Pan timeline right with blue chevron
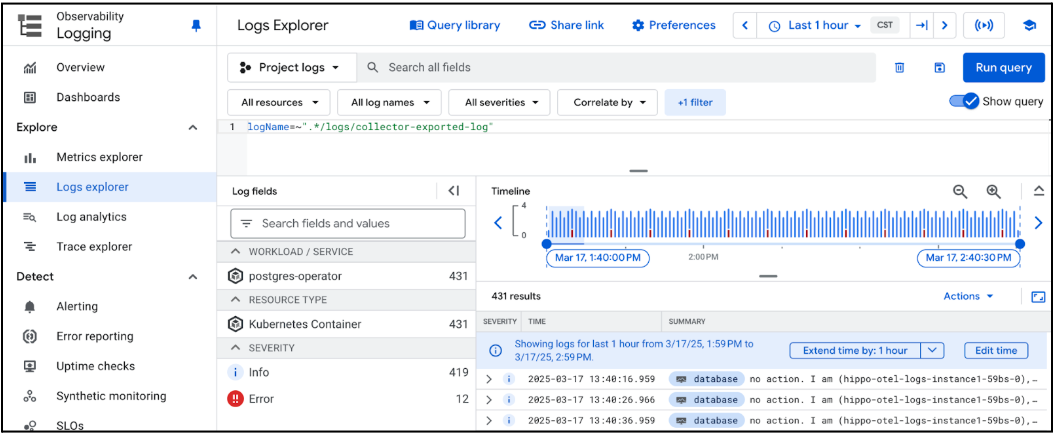This screenshot has width=1054, height=434. [1038, 223]
